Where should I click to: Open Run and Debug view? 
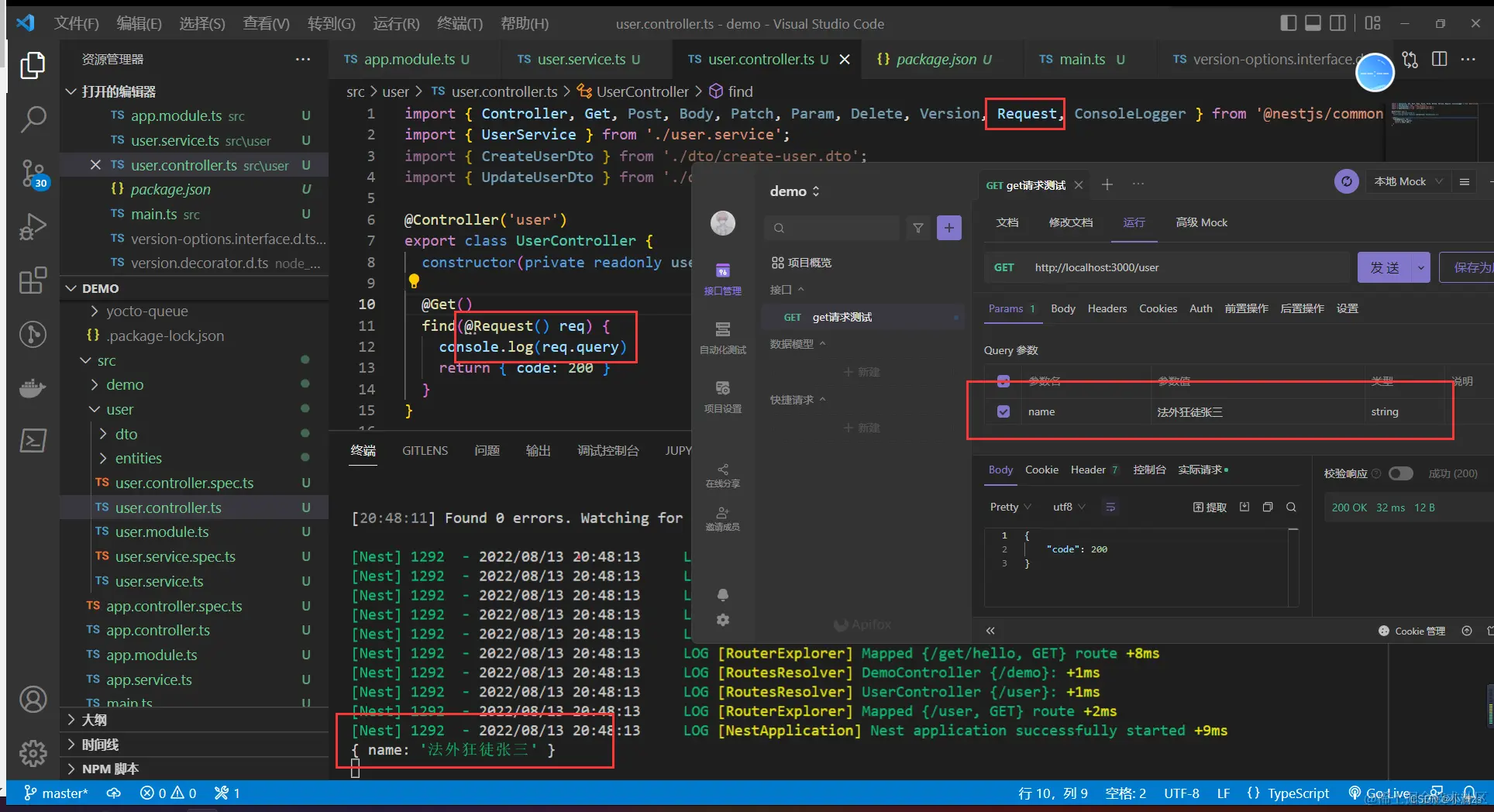tap(33, 226)
